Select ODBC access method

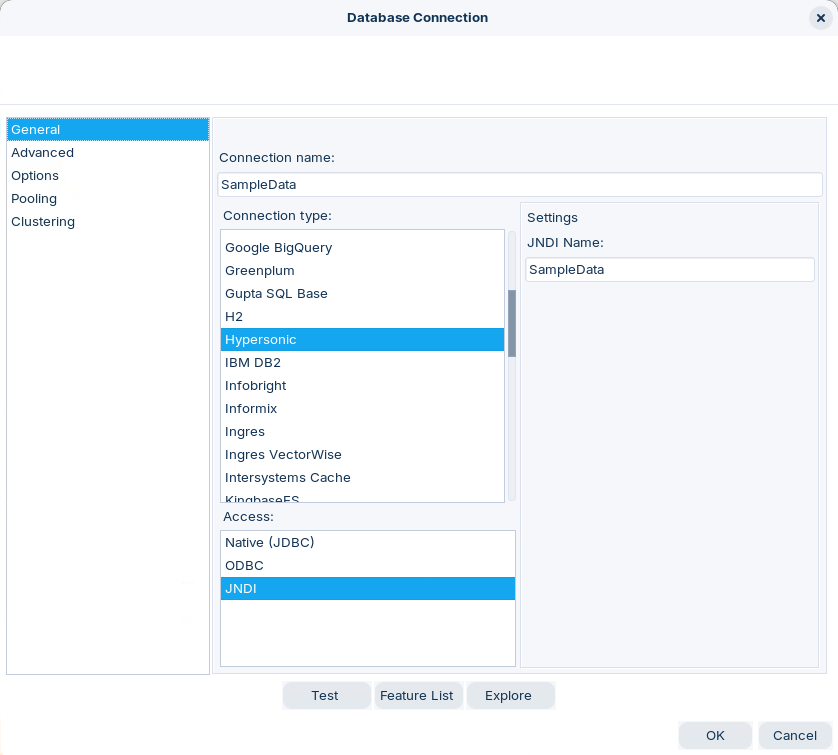click(x=245, y=566)
